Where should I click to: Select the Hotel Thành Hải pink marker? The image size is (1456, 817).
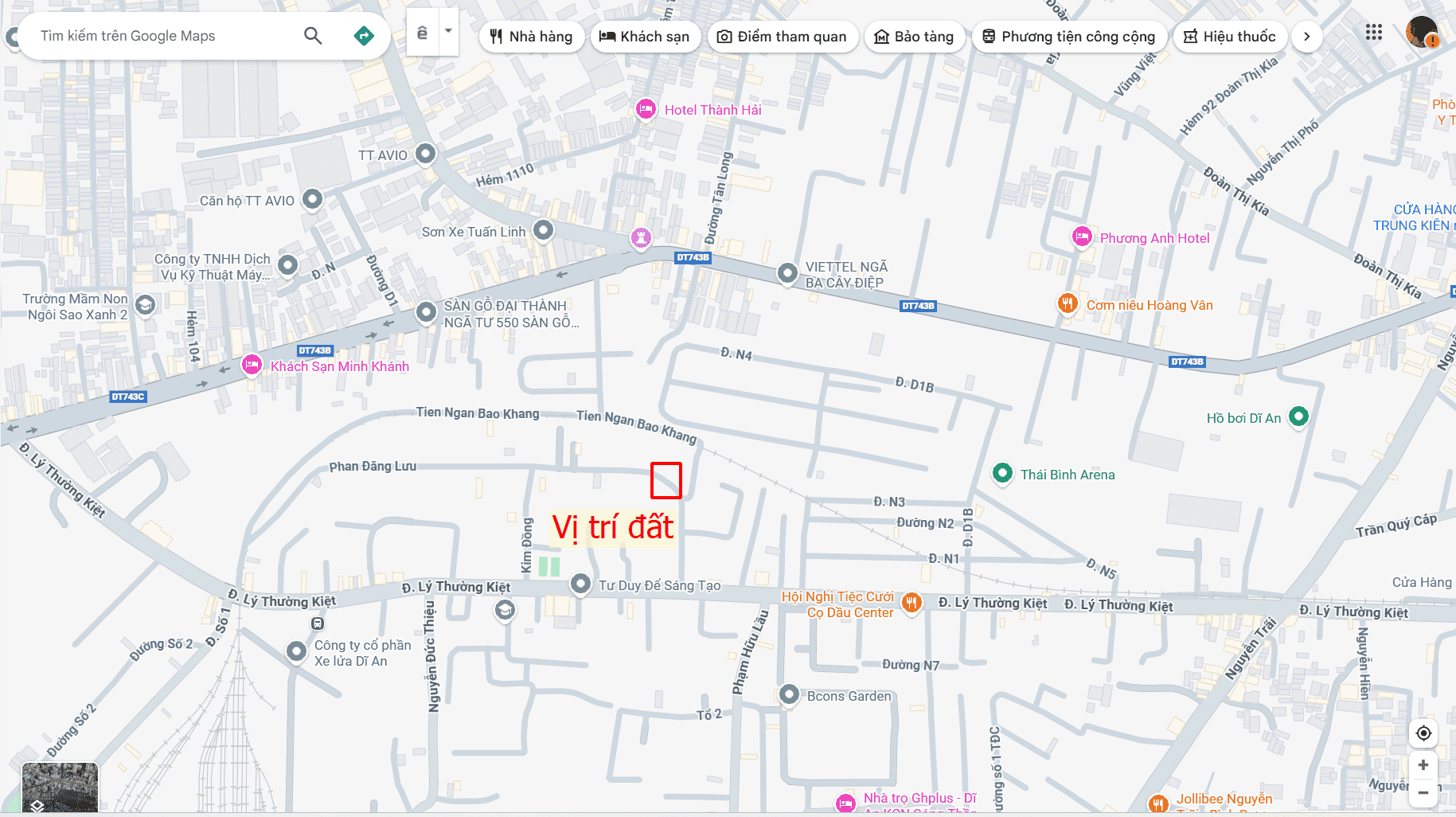pos(646,109)
